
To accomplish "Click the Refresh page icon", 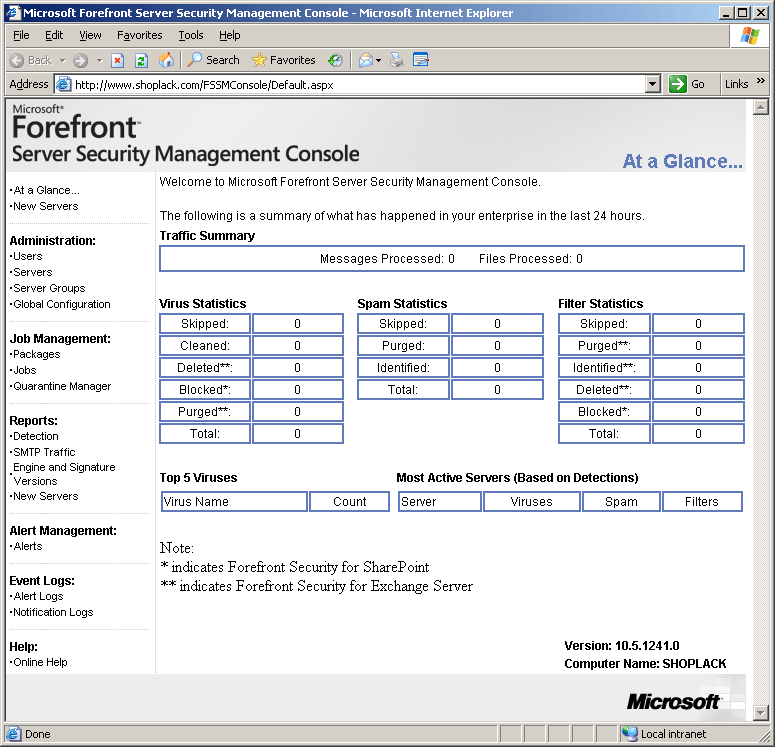I will [x=141, y=60].
